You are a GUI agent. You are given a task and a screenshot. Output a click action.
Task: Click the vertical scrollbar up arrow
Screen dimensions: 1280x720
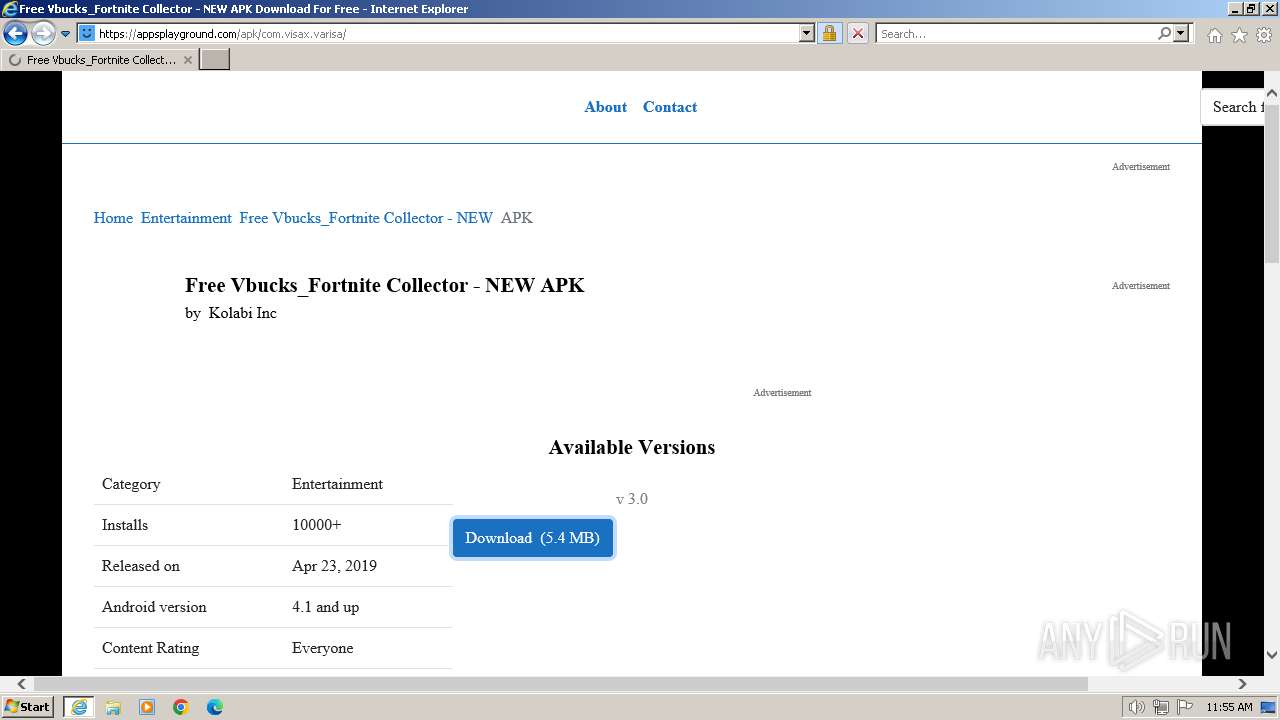click(x=1272, y=92)
